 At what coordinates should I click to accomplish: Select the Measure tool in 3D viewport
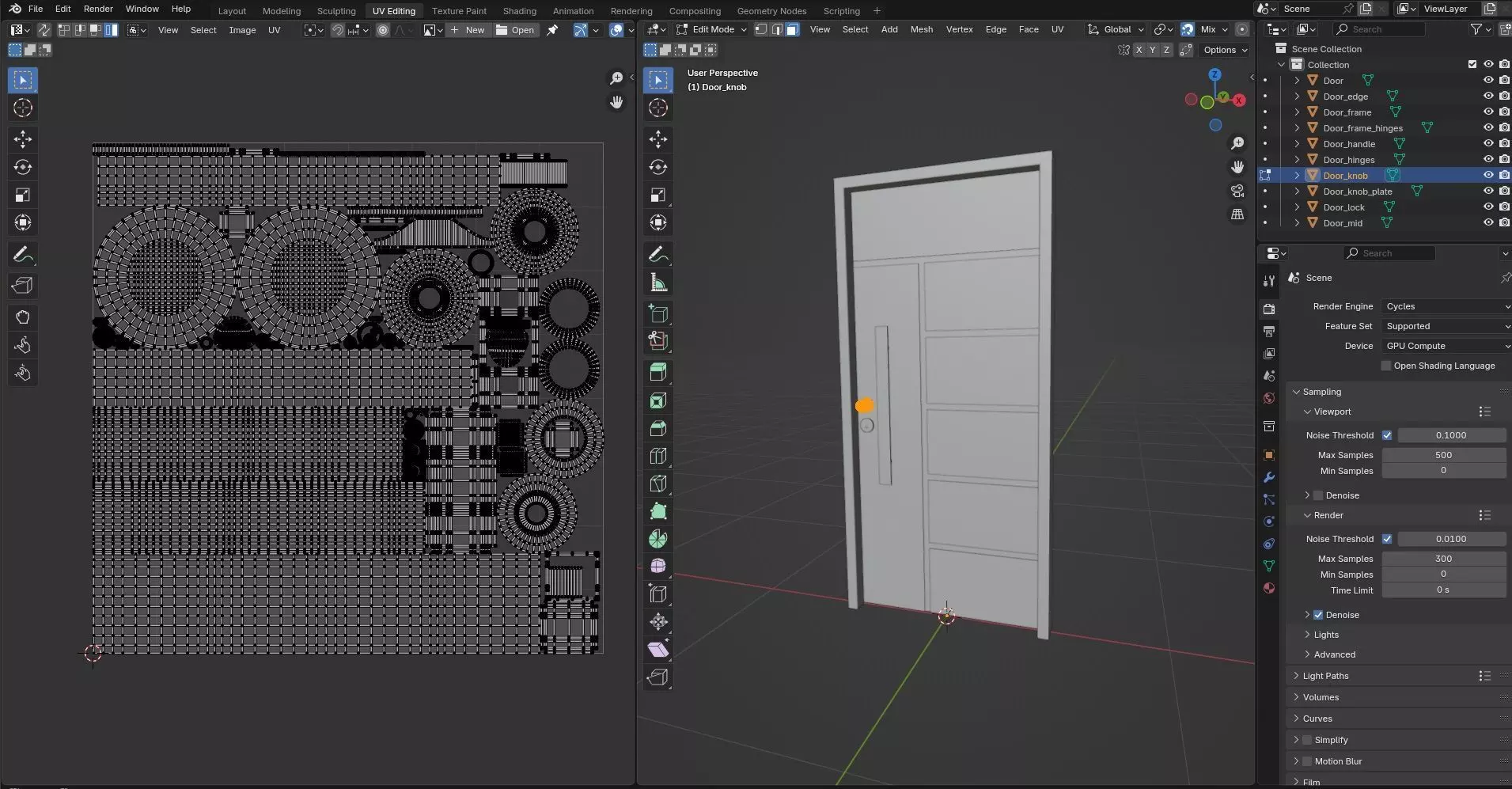[x=657, y=283]
